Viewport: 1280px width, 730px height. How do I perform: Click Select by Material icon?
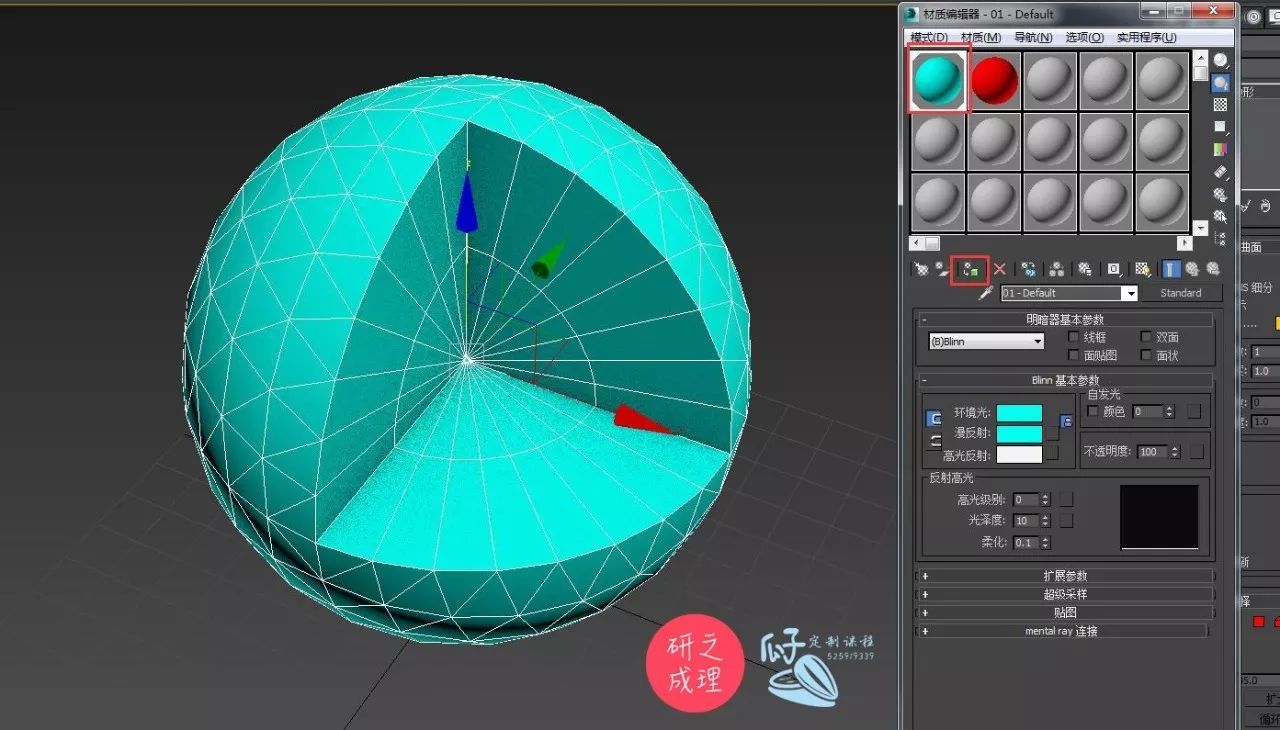tap(1220, 215)
